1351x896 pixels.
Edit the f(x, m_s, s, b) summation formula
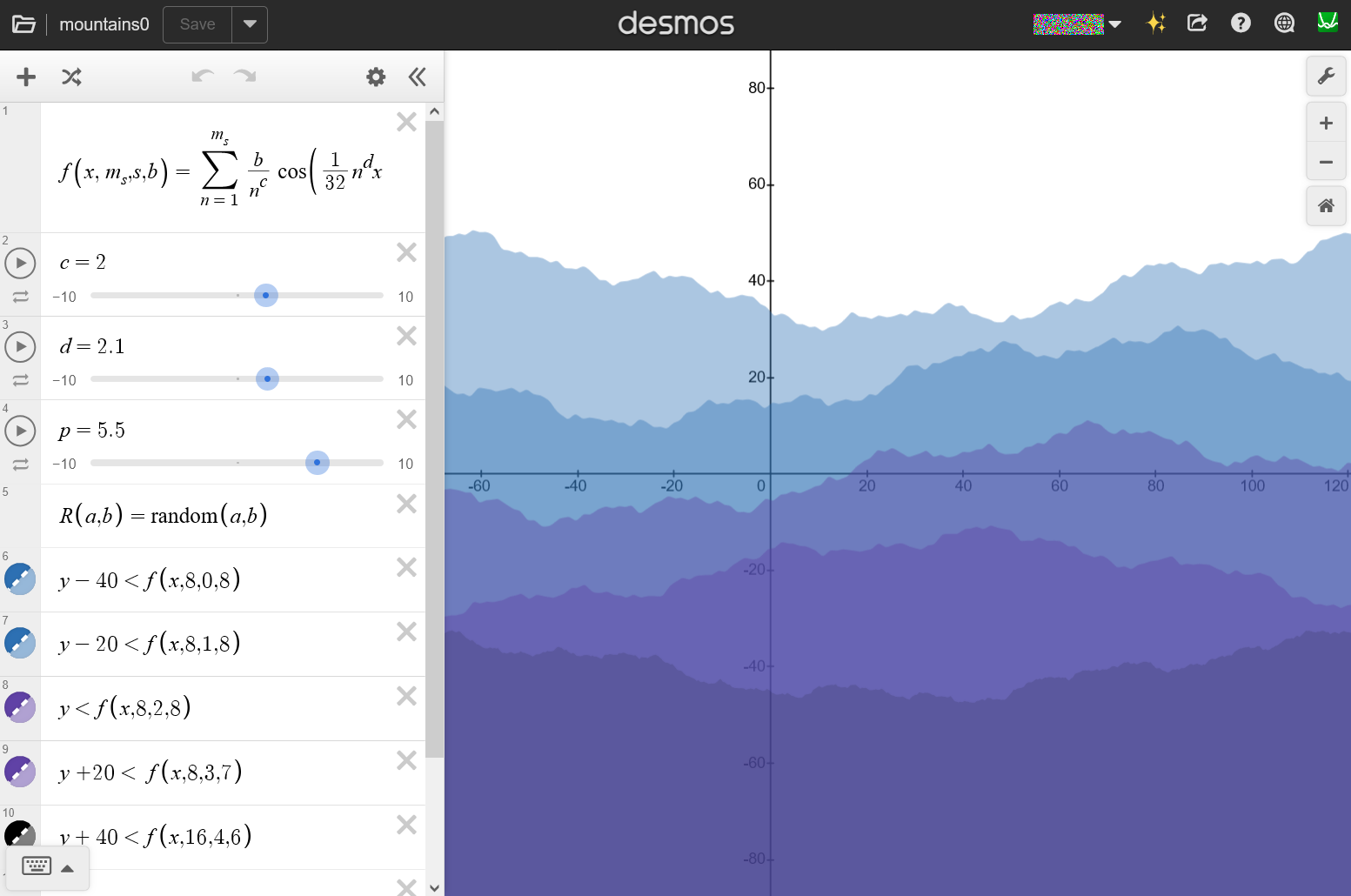point(221,169)
